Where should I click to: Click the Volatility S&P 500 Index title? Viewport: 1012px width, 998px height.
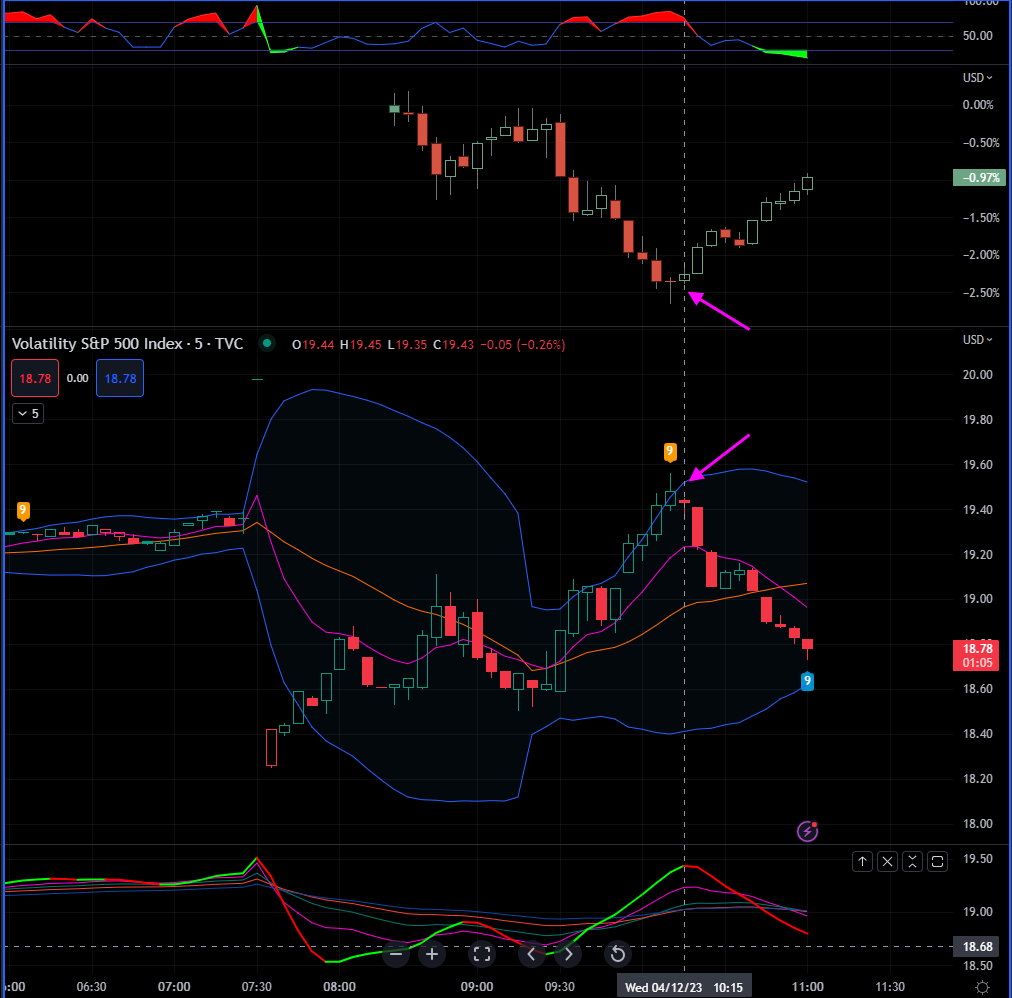point(127,344)
